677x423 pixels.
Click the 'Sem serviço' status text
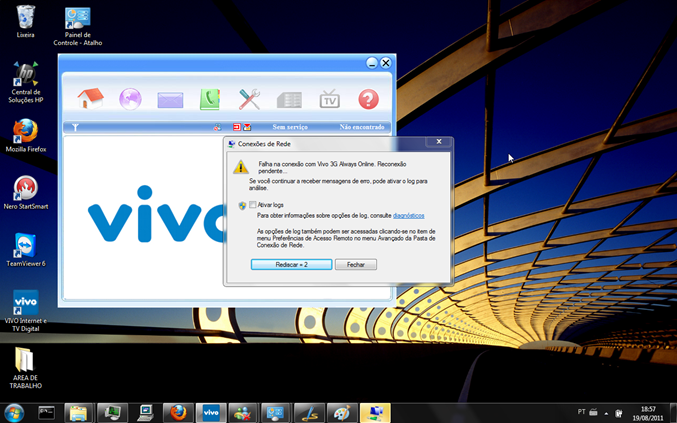point(290,127)
